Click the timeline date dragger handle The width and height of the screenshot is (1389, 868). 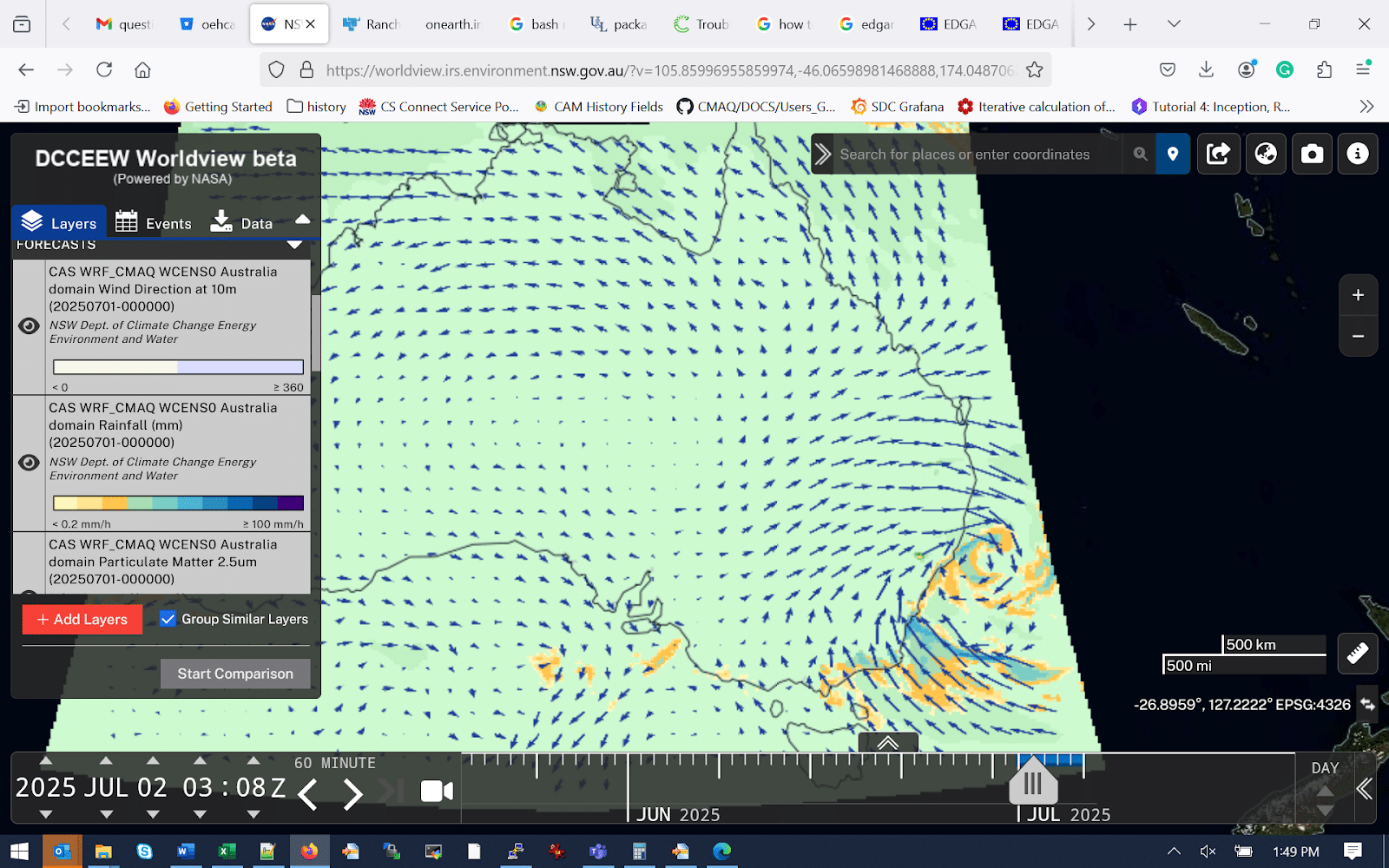(1033, 782)
